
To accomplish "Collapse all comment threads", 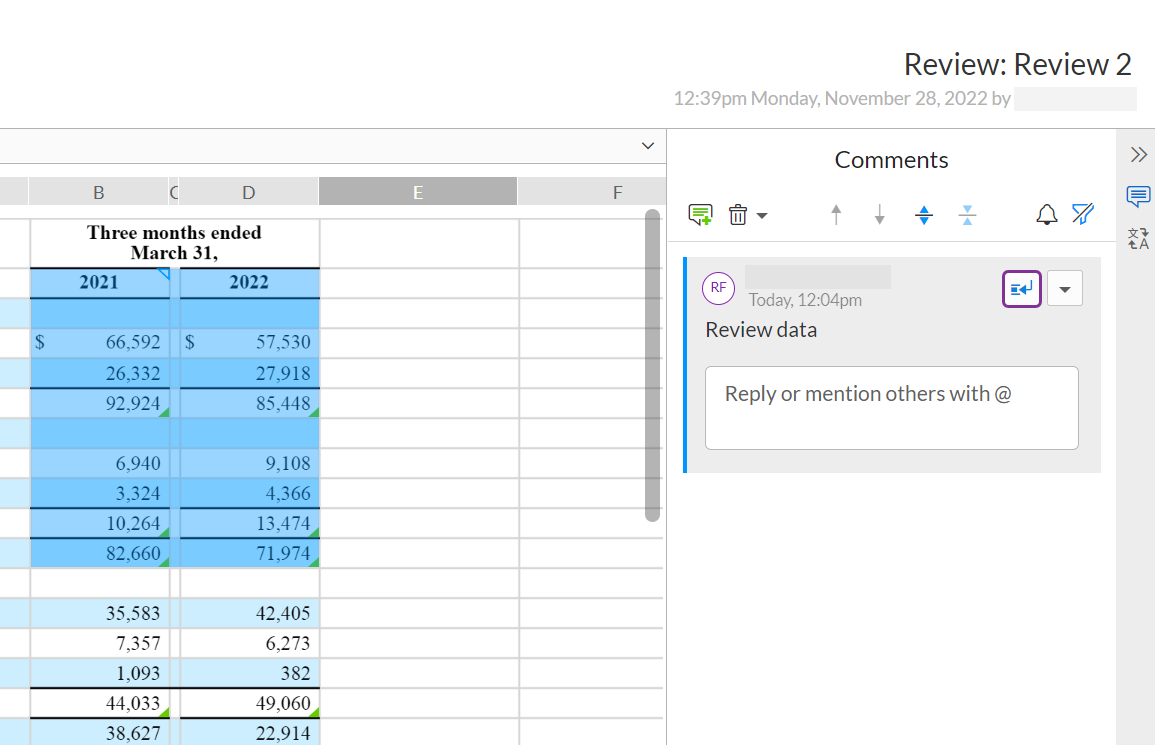I will pos(967,214).
